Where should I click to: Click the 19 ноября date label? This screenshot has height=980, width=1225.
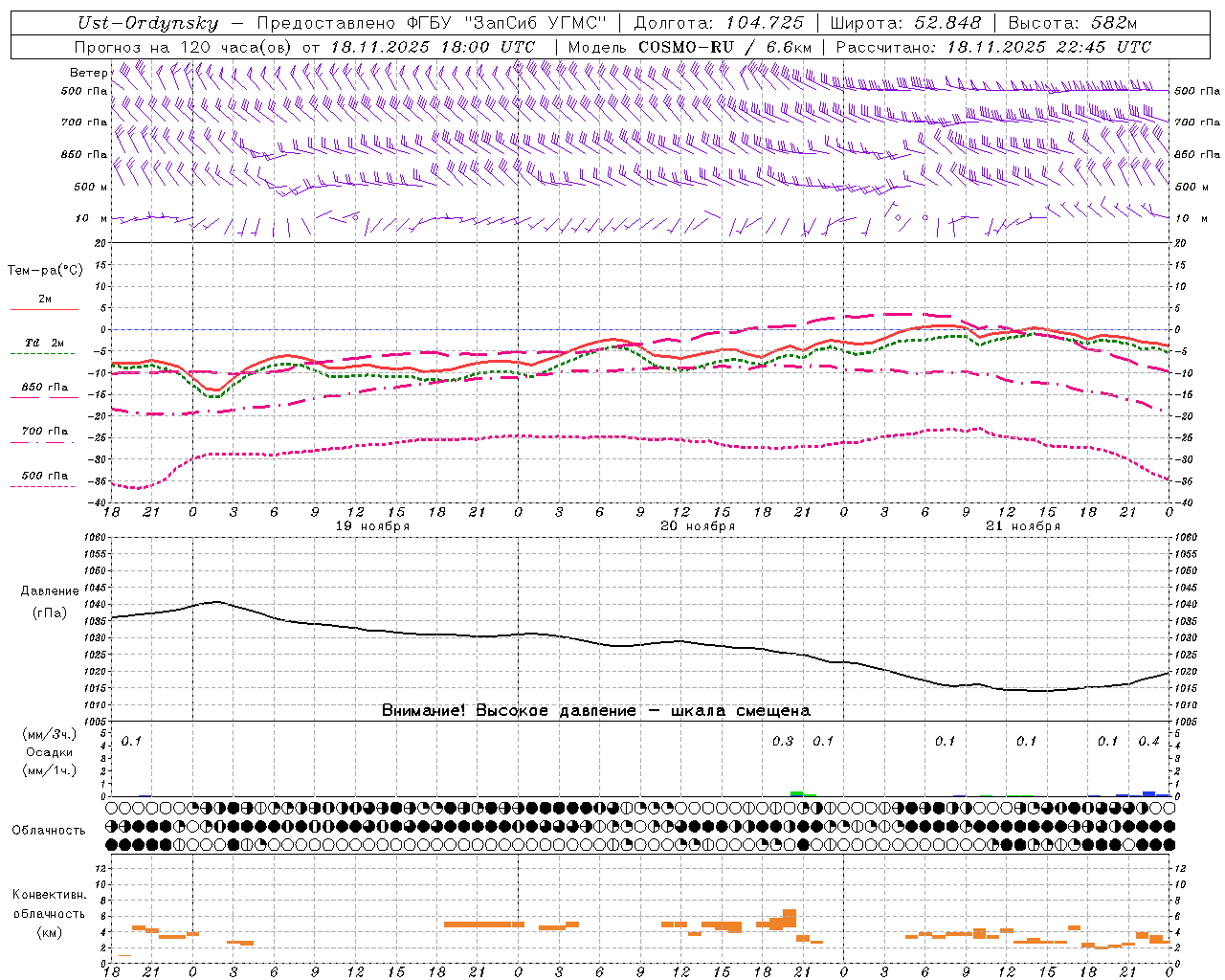point(372,526)
